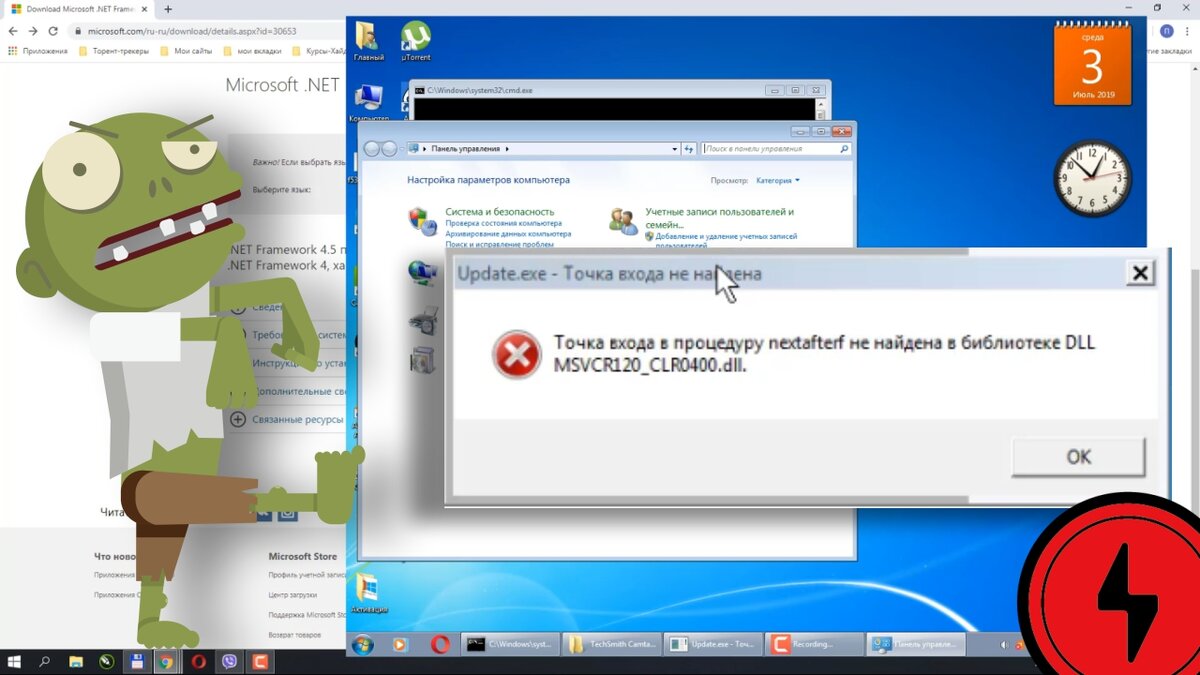Expand the Control Panel address bar dropdown
The height and width of the screenshot is (675, 1200).
click(675, 149)
